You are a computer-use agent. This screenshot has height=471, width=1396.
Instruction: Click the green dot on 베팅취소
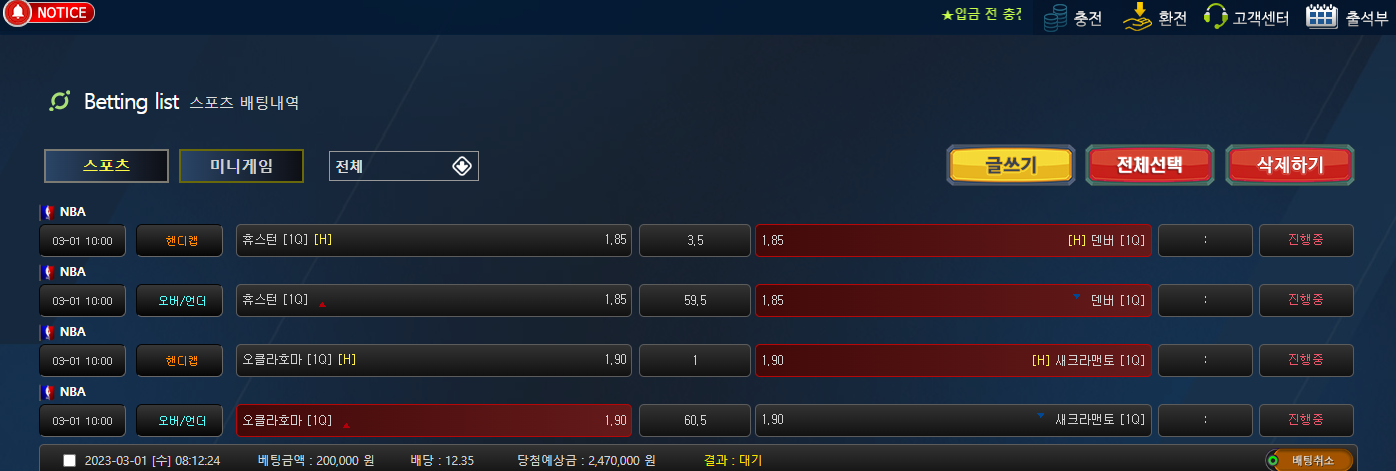tap(1273, 461)
